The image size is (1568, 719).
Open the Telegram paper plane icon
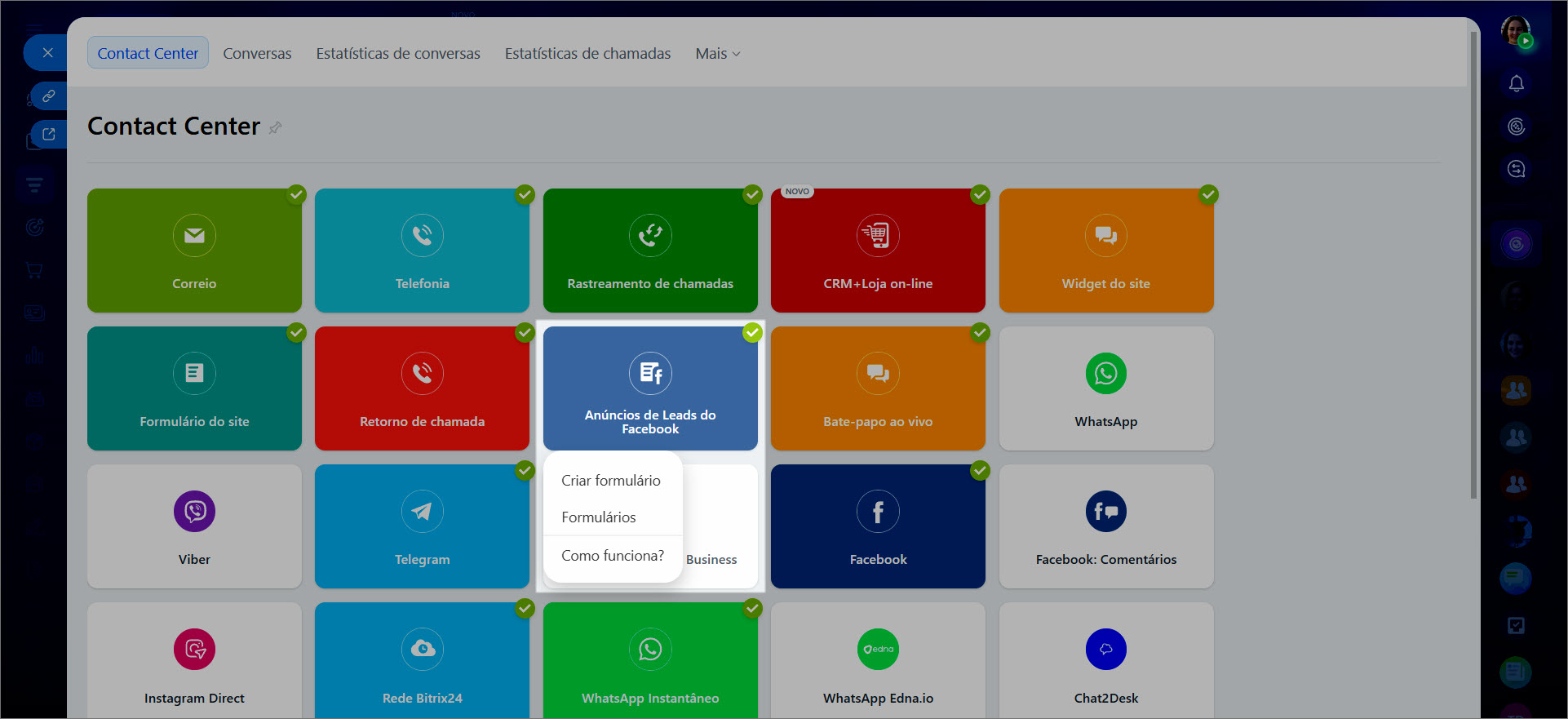(x=422, y=512)
